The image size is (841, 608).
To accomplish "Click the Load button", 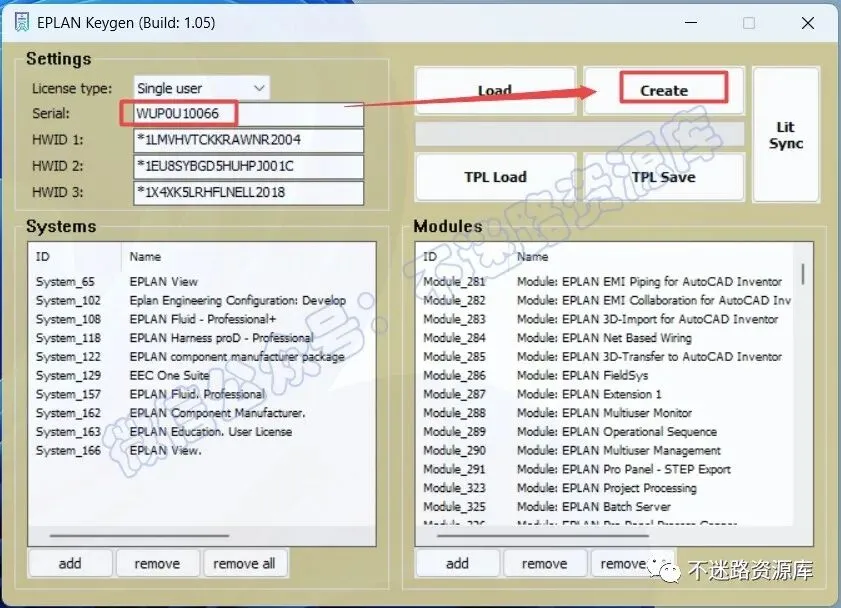I will [495, 90].
